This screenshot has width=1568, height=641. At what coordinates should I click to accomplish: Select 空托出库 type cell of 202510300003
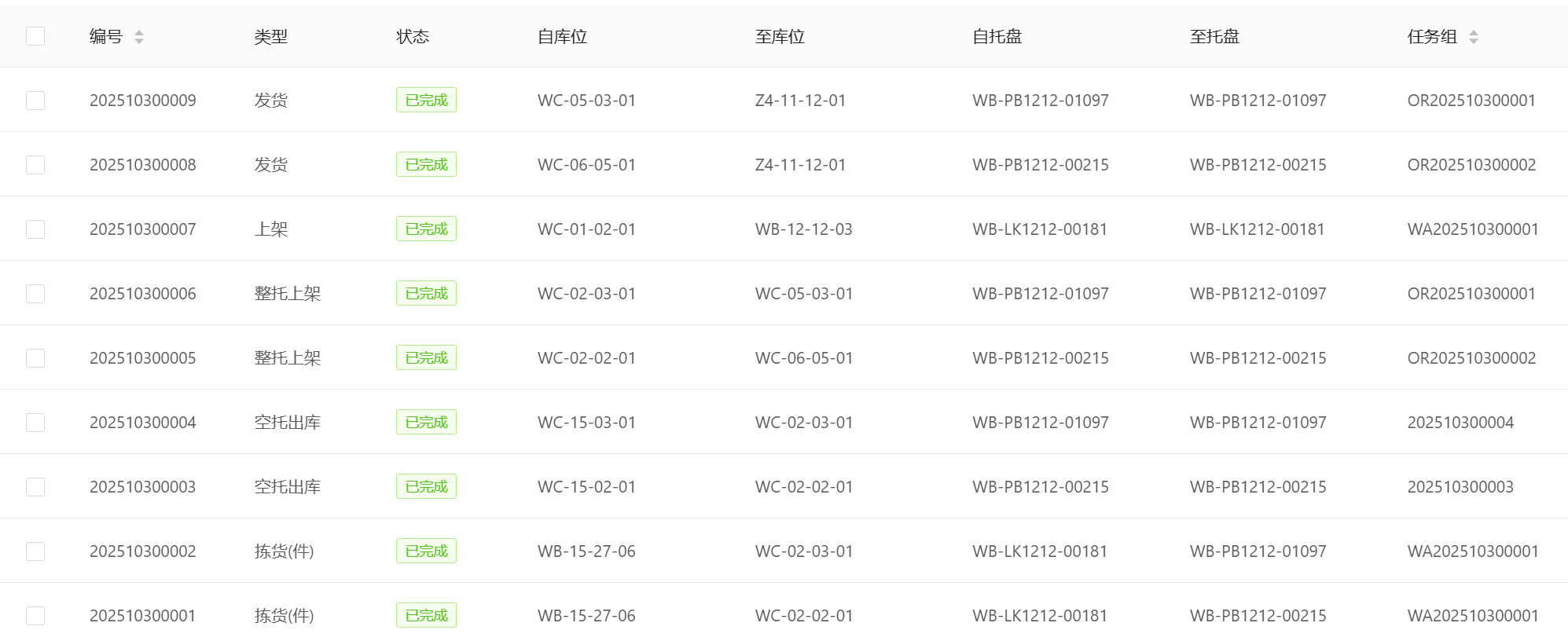pos(288,487)
